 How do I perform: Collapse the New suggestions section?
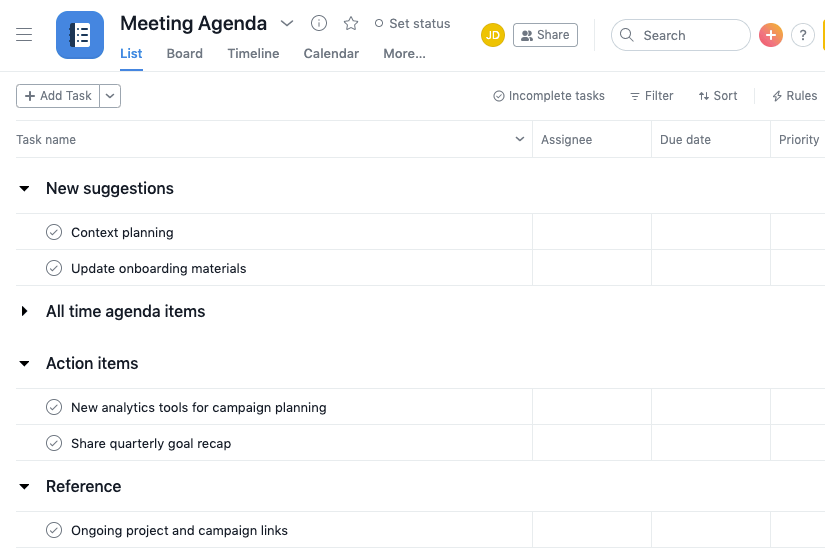[x=25, y=189]
